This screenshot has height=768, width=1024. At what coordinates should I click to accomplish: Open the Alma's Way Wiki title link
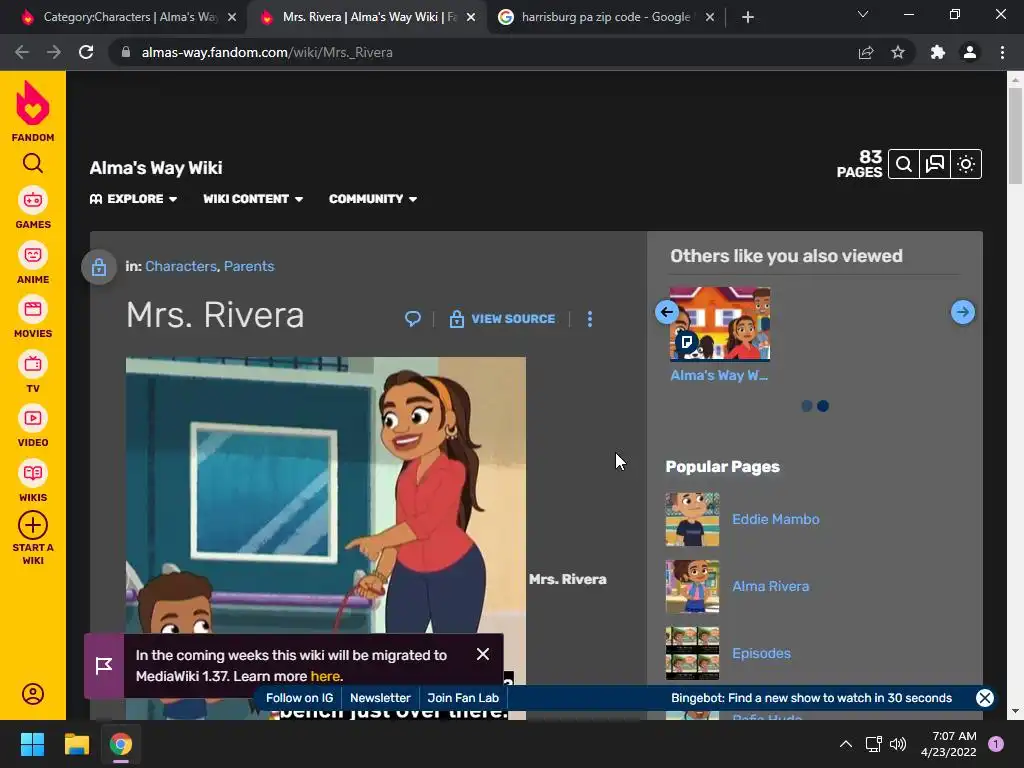click(155, 168)
